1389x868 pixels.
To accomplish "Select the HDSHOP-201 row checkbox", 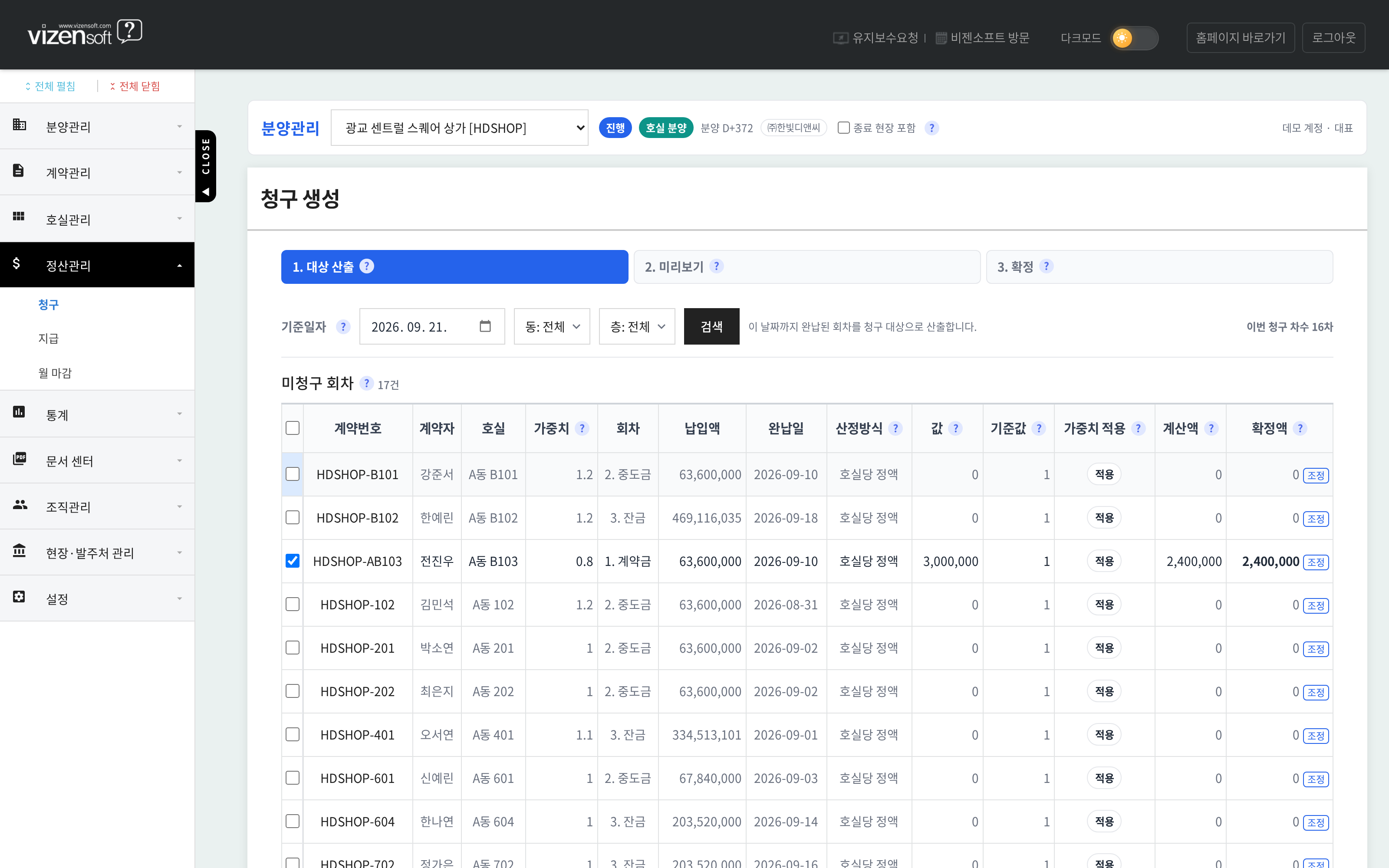I will (x=293, y=647).
